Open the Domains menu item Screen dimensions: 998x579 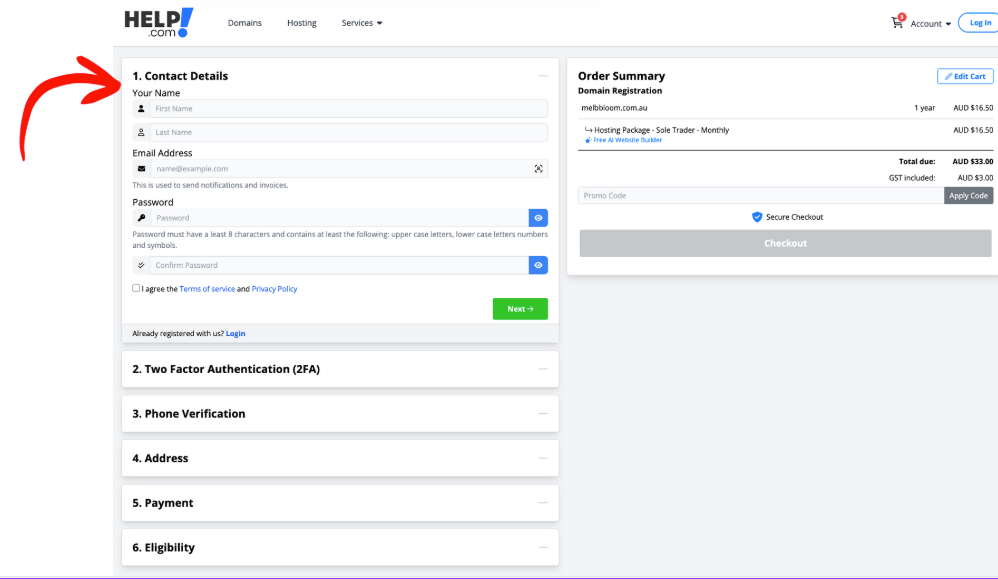point(244,23)
